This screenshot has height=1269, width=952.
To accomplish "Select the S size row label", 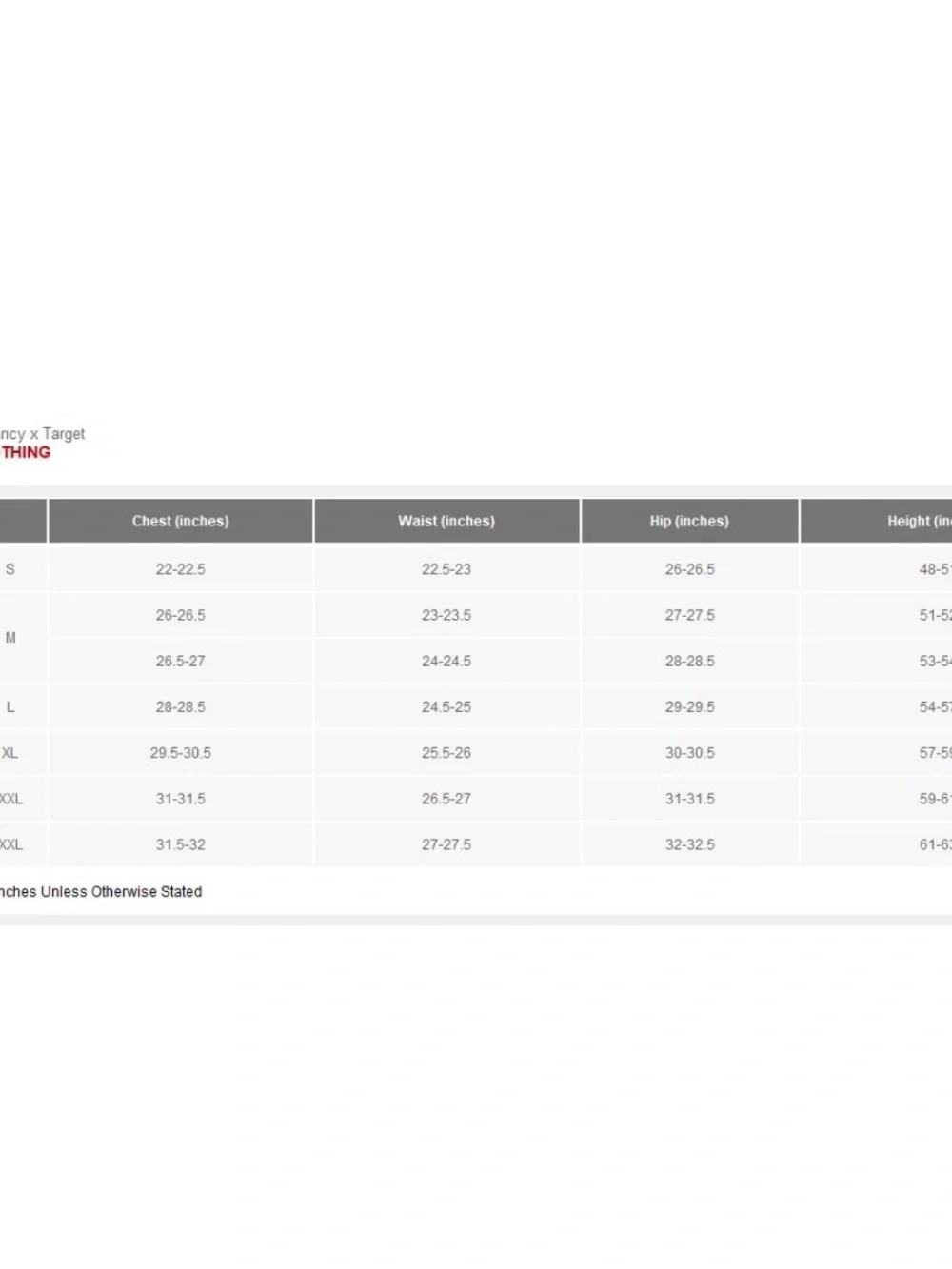I will point(10,569).
